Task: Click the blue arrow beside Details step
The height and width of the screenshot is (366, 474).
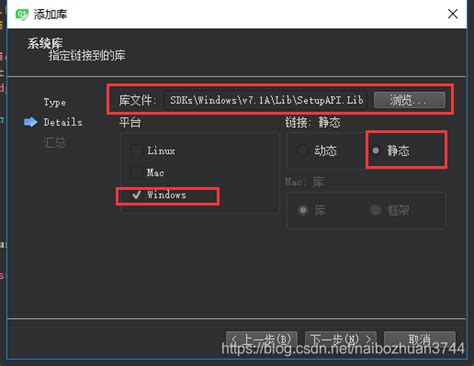Action: click(31, 122)
